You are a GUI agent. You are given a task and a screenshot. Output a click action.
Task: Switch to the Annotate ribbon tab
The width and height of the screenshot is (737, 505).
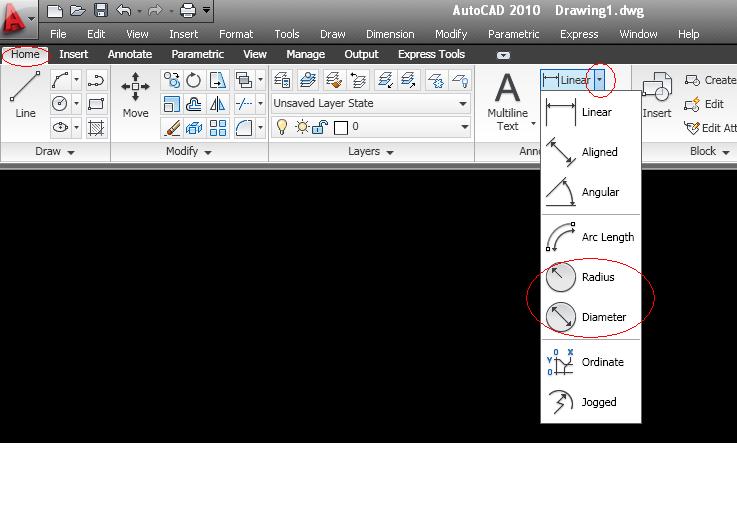[x=130, y=55]
